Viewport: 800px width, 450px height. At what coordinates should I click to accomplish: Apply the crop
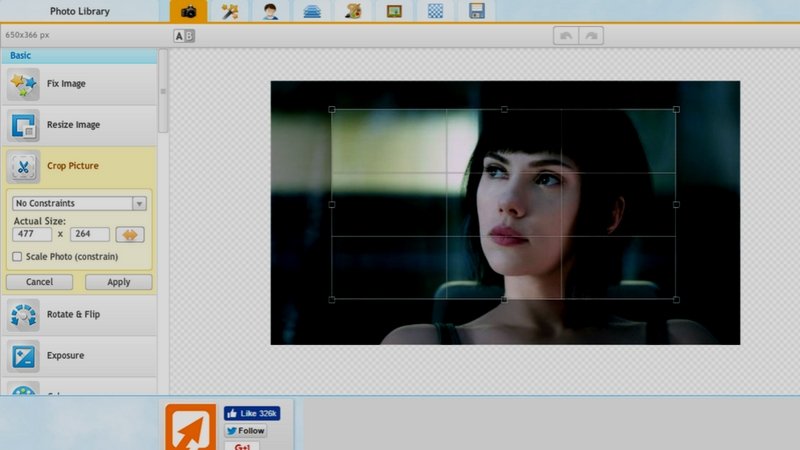coord(118,282)
